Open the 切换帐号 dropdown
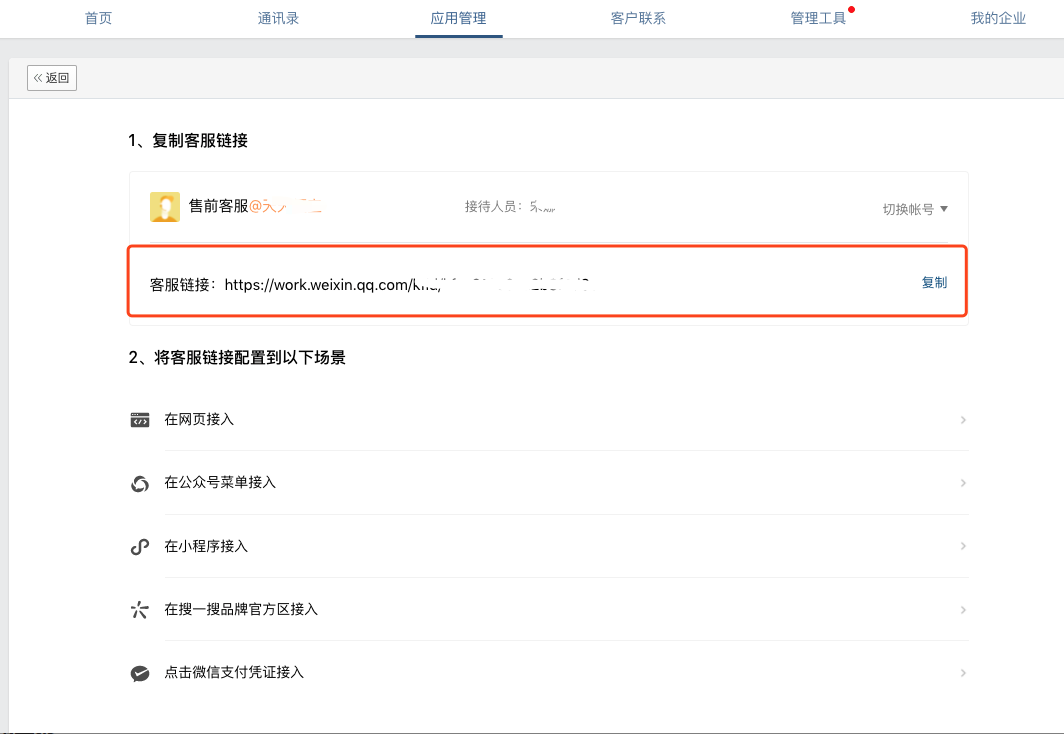The height and width of the screenshot is (734, 1064). [914, 209]
